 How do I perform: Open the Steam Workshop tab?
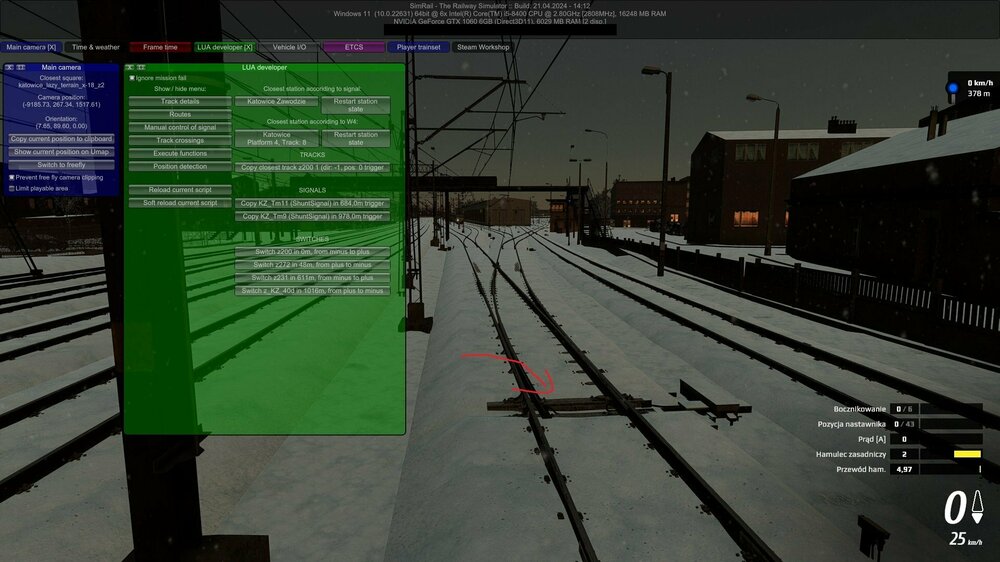coord(483,47)
